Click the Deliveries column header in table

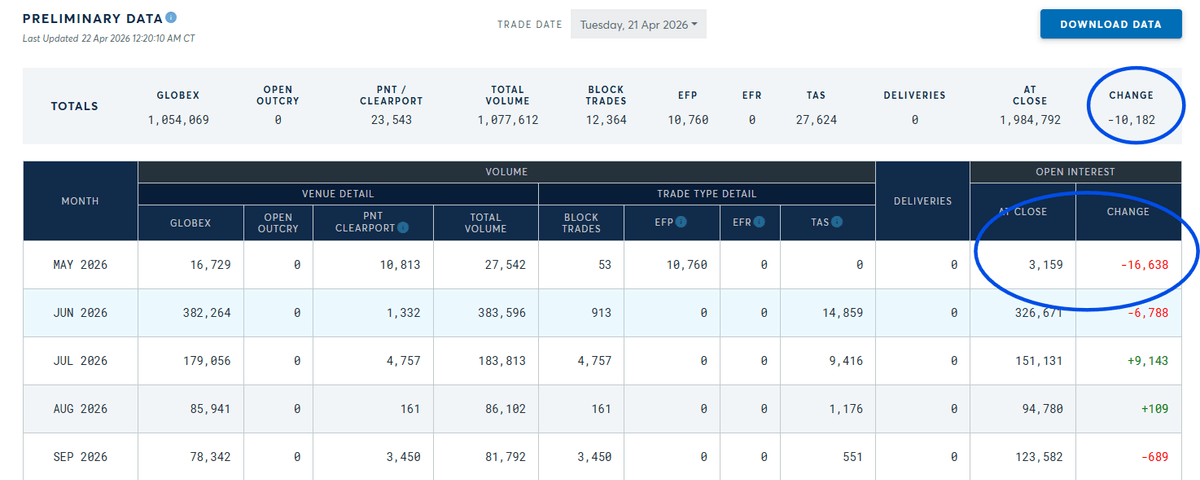click(x=922, y=201)
